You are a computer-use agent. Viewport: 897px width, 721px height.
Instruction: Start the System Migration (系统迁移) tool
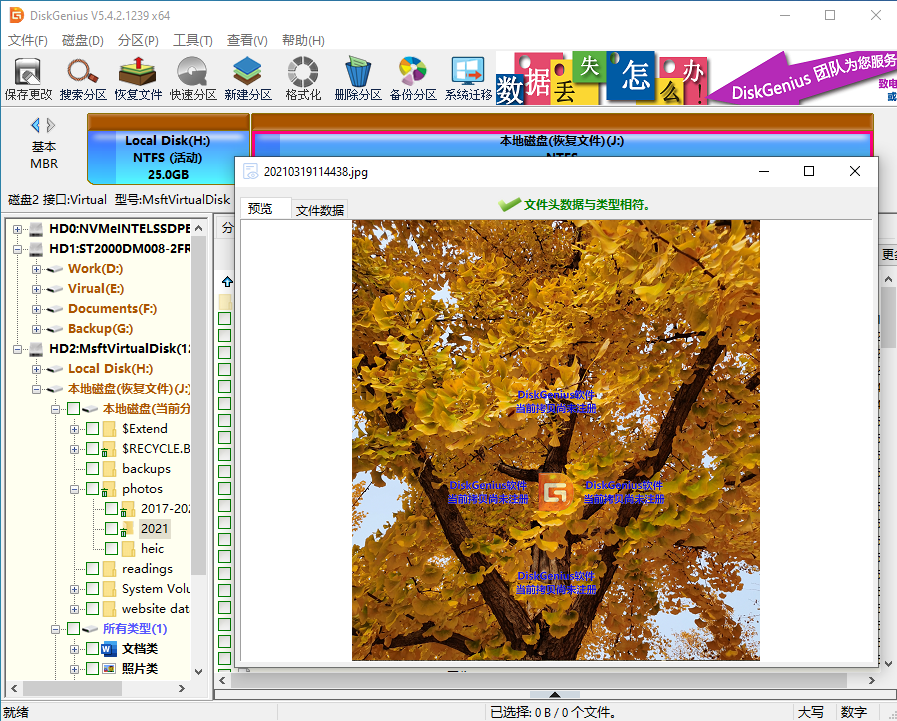pyautogui.click(x=468, y=78)
